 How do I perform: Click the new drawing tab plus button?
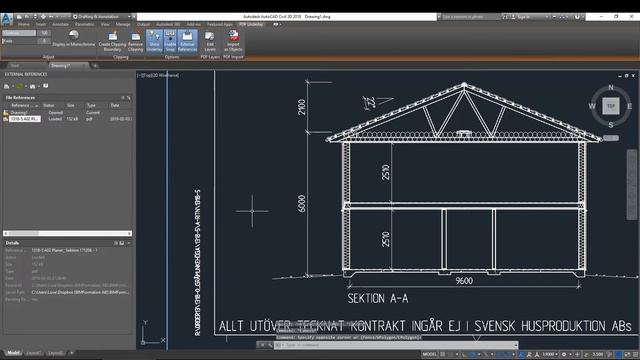tap(95, 66)
